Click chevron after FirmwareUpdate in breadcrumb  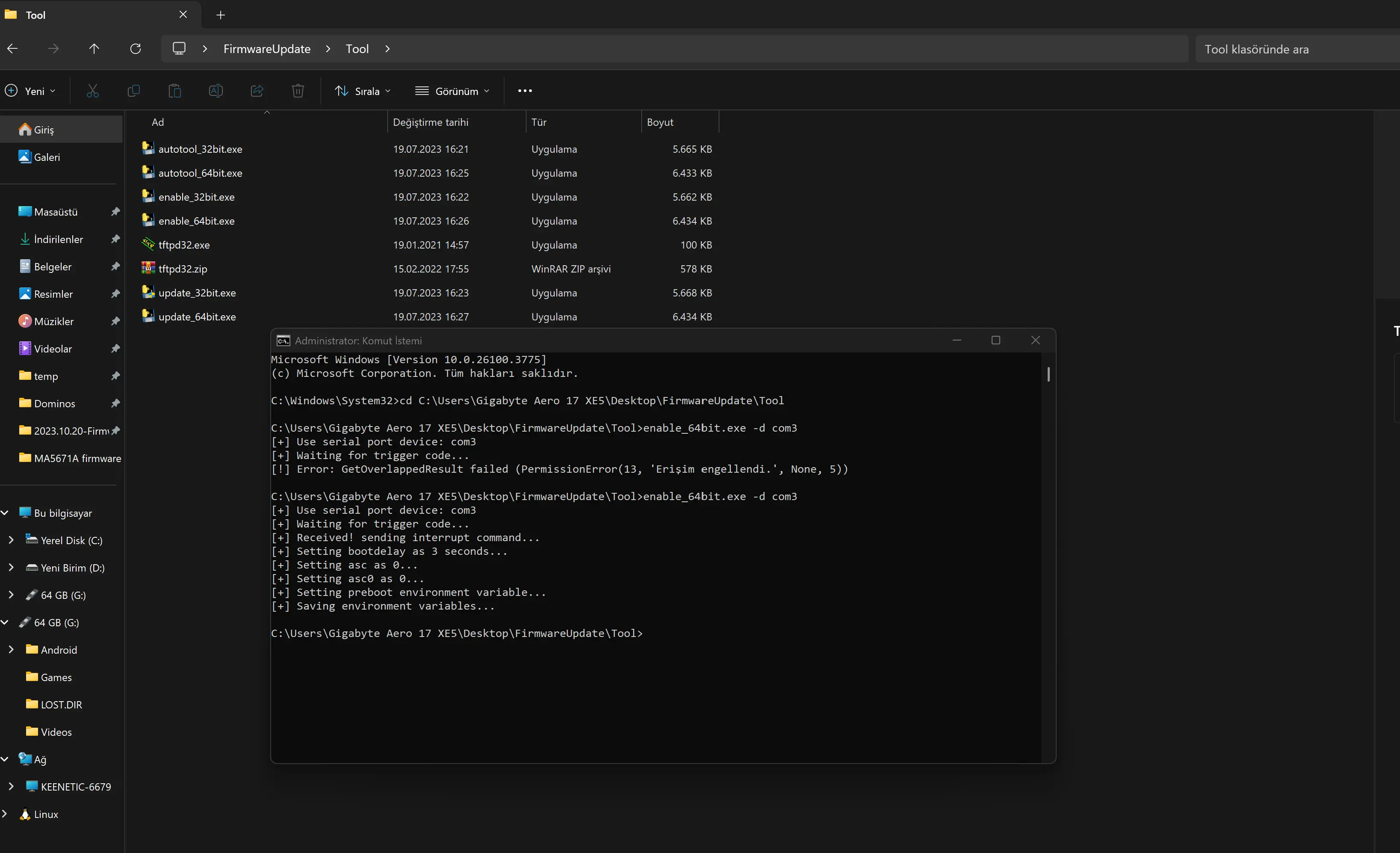[328, 49]
